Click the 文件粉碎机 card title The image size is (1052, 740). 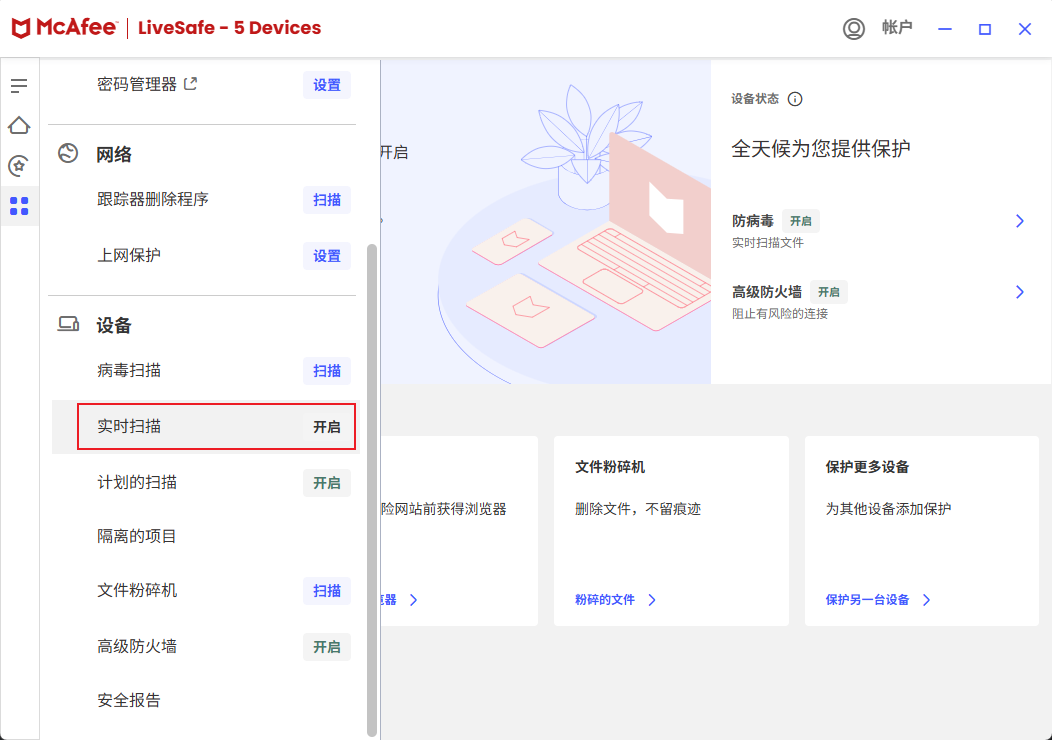(610, 467)
